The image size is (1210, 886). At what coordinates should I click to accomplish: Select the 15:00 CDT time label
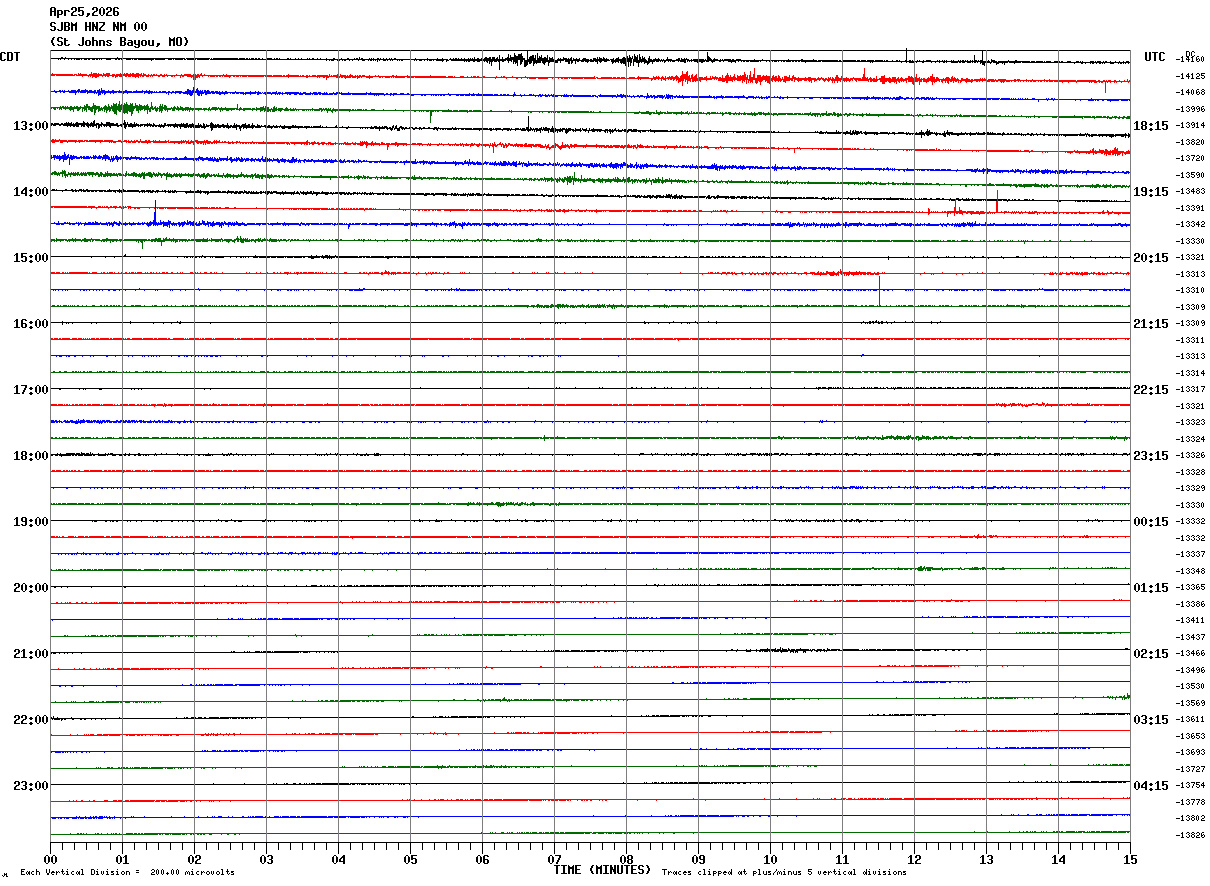[x=30, y=258]
